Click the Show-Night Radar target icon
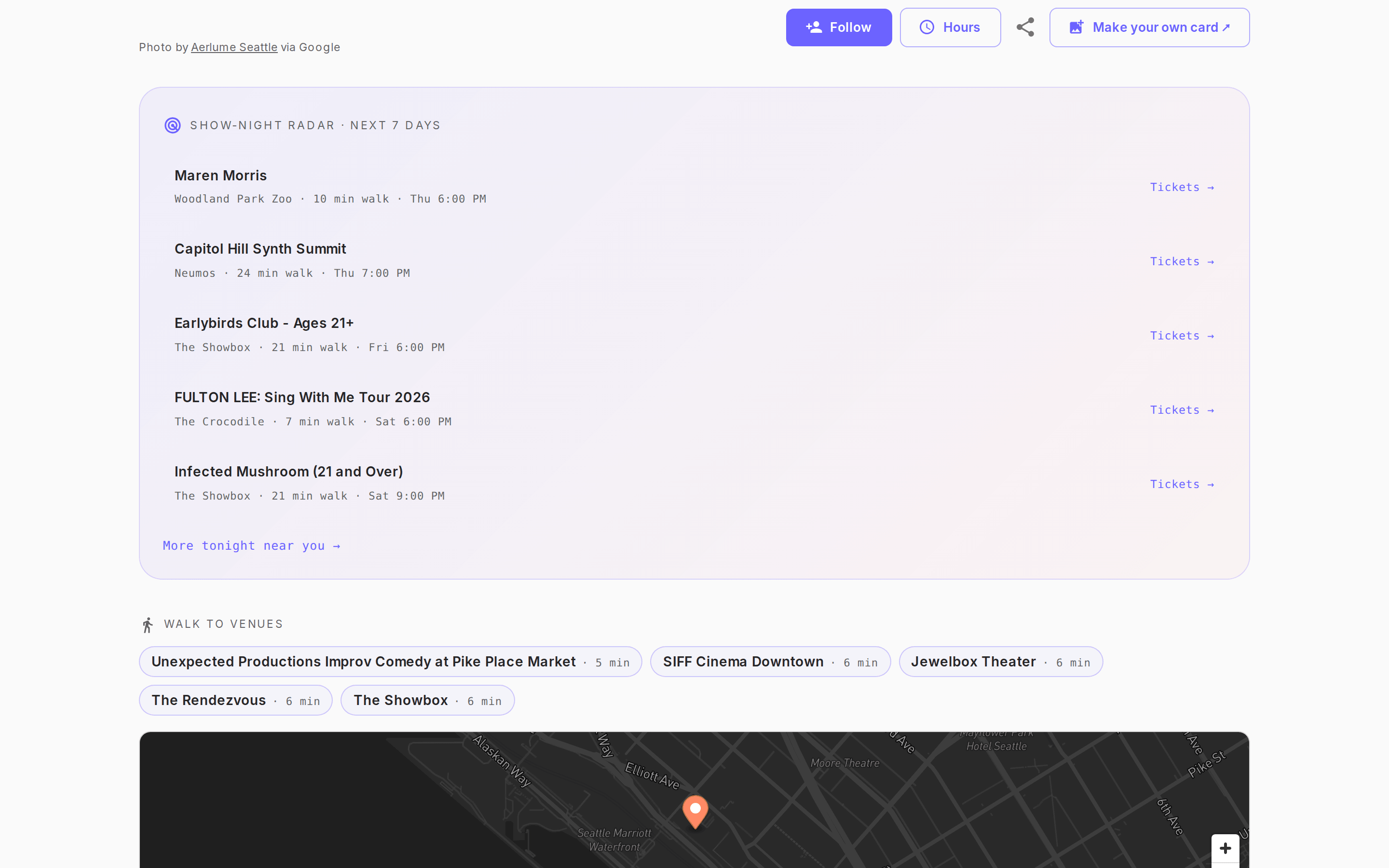 pos(172,125)
